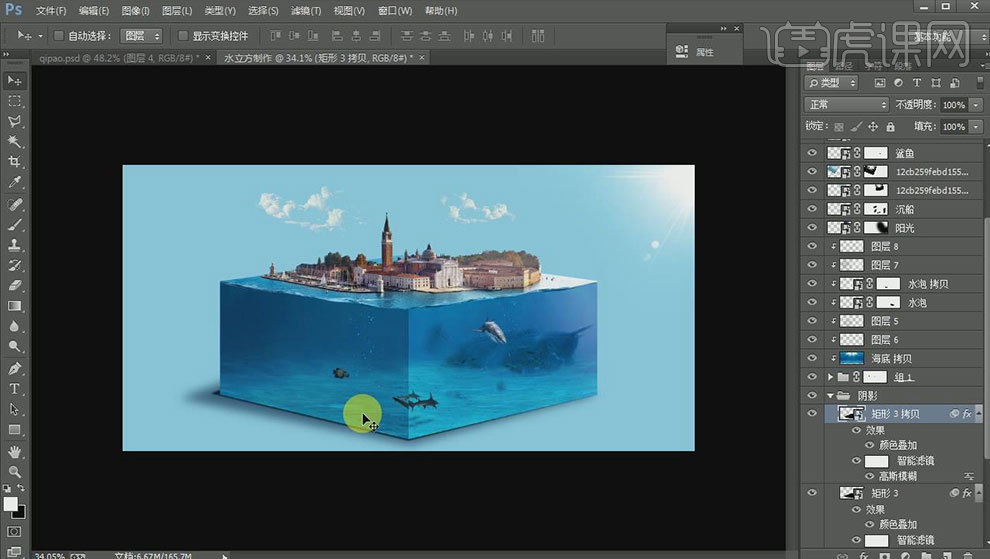This screenshot has height=559, width=990.
Task: Open the opacity 100% dropdown arrow
Action: 975,105
